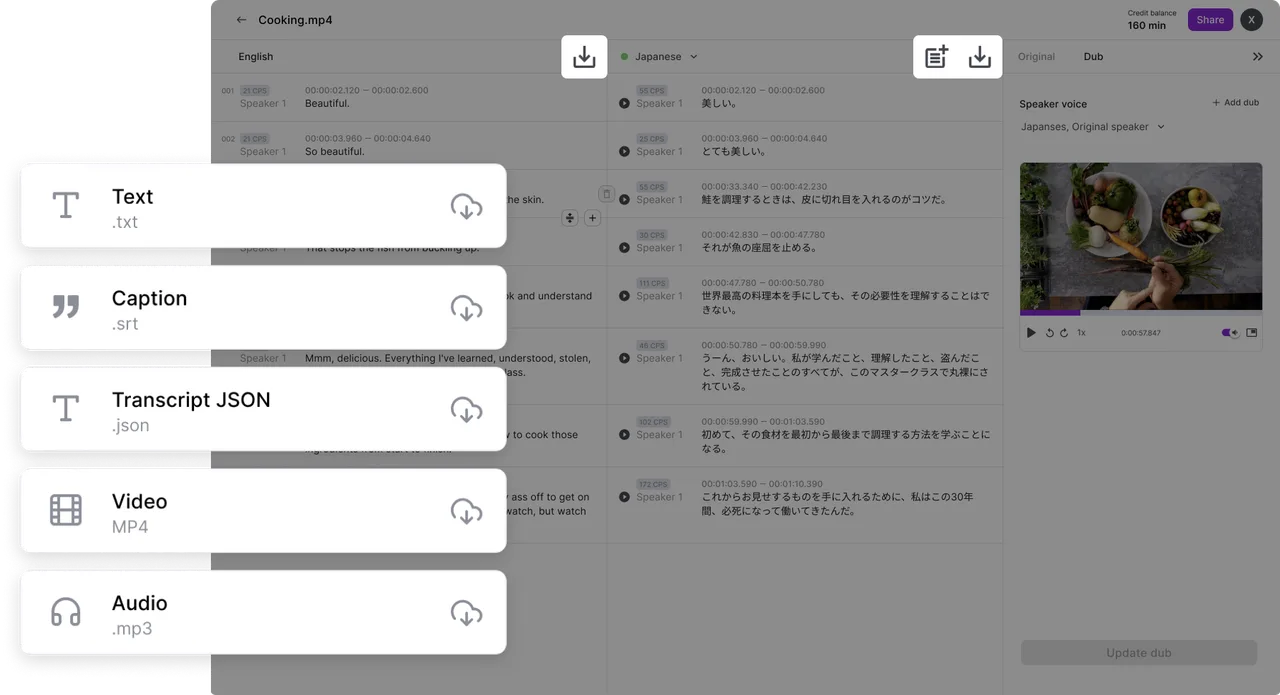
Task: Switch to the Dub tab
Action: click(1093, 57)
